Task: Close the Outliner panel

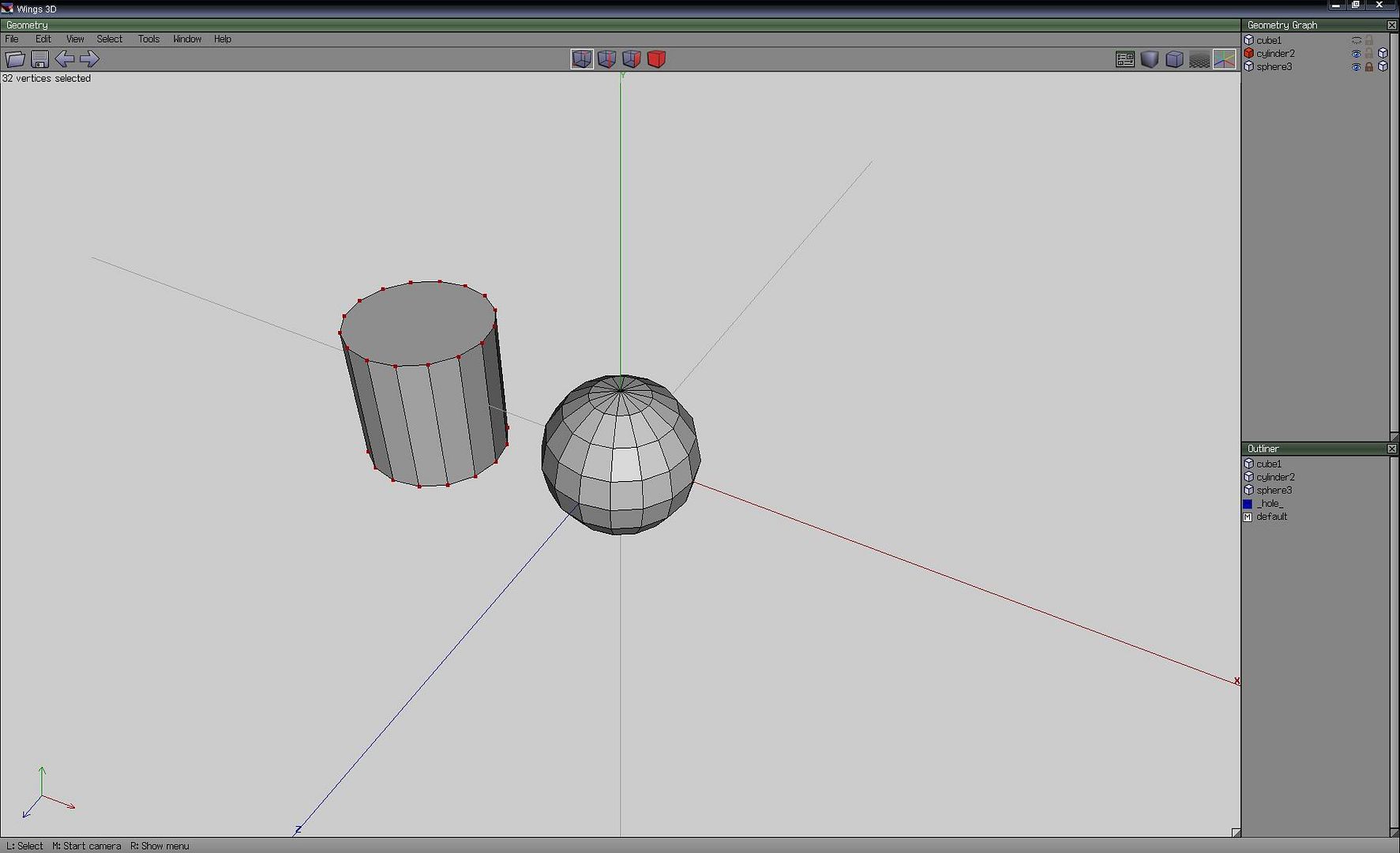Action: pos(1392,449)
